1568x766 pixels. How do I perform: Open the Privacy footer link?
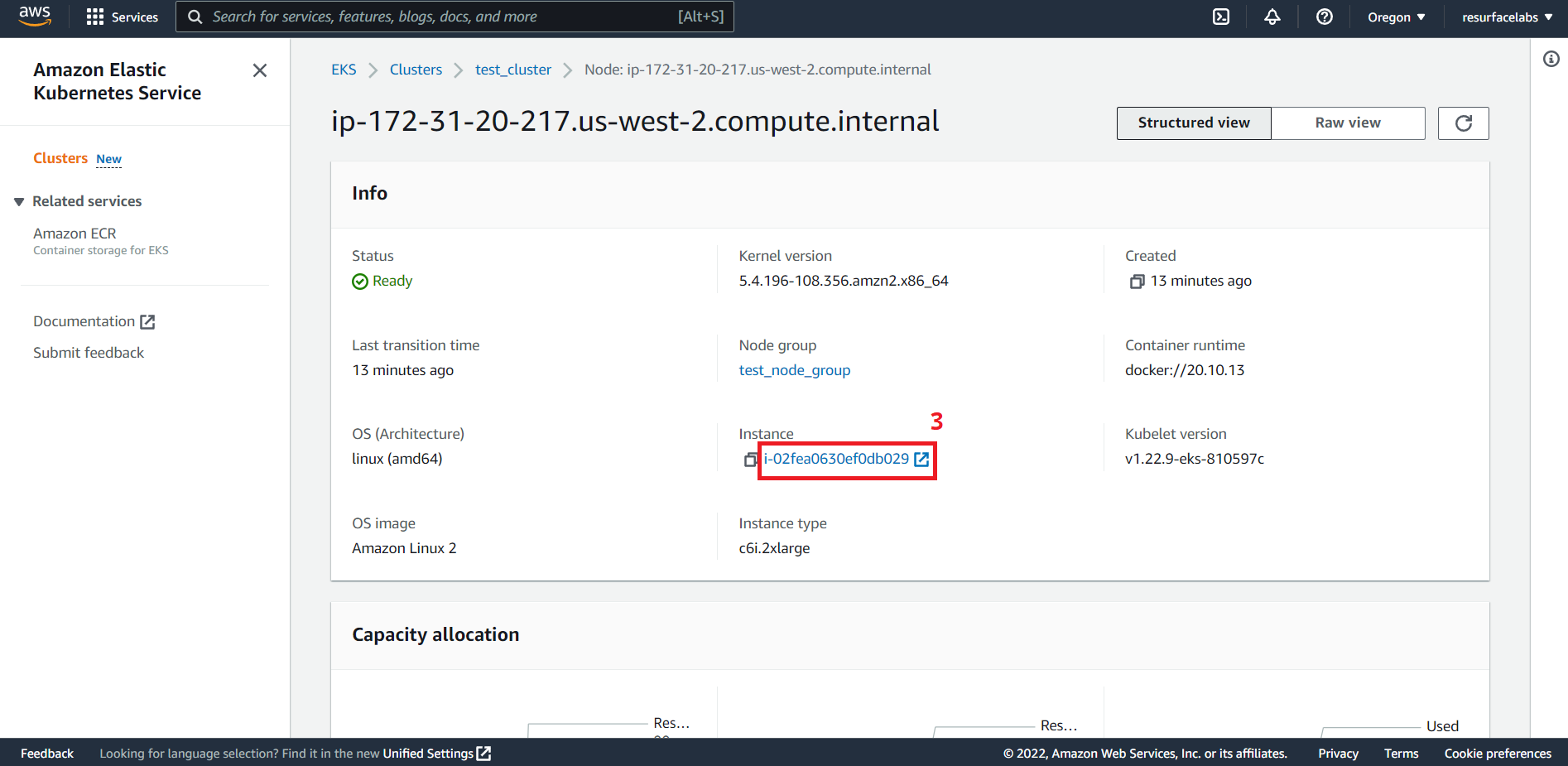pos(1338,753)
